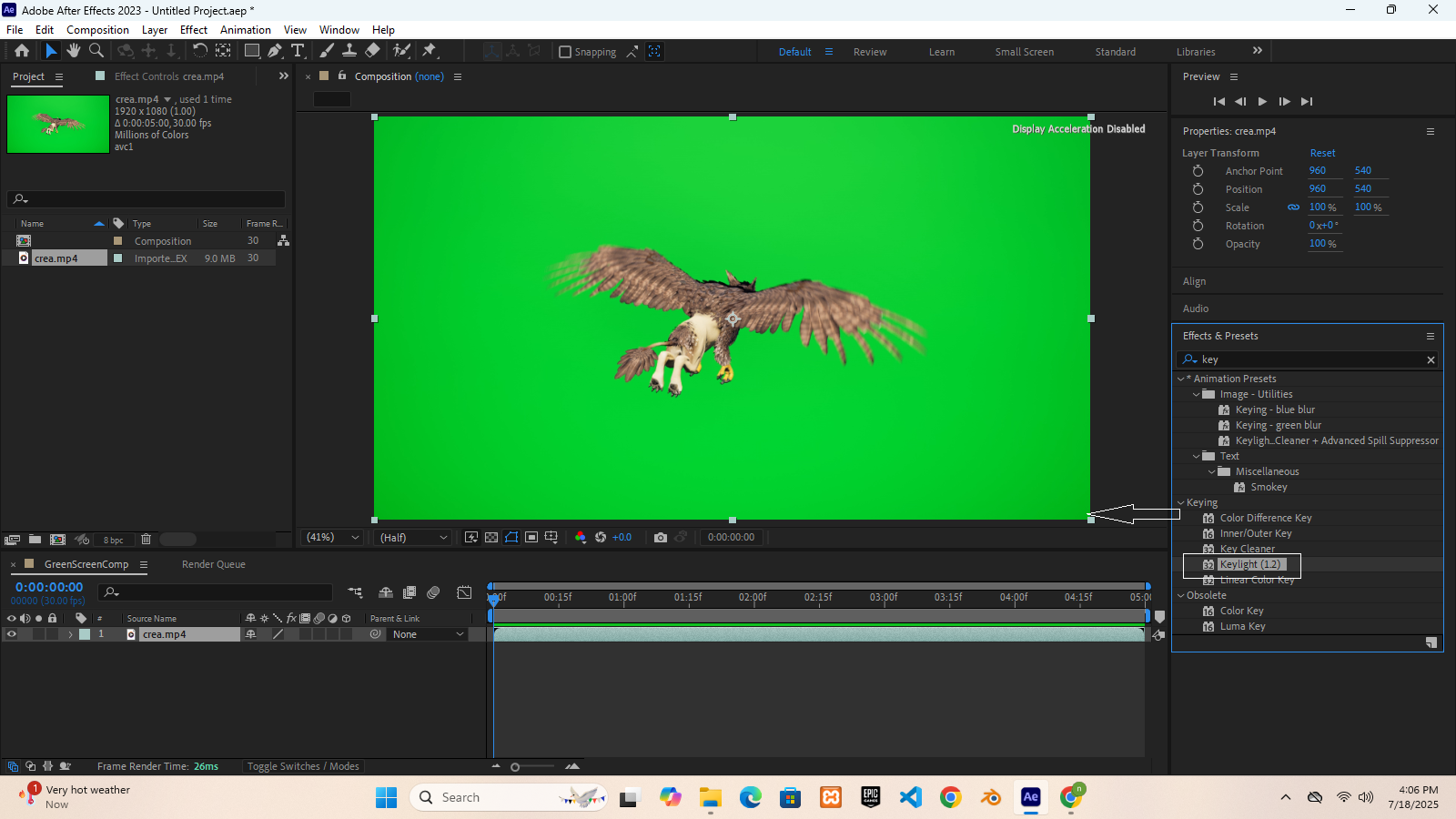This screenshot has width=1456, height=819.
Task: Toggle video visibility of crea.mp4 layer
Action: click(12, 634)
